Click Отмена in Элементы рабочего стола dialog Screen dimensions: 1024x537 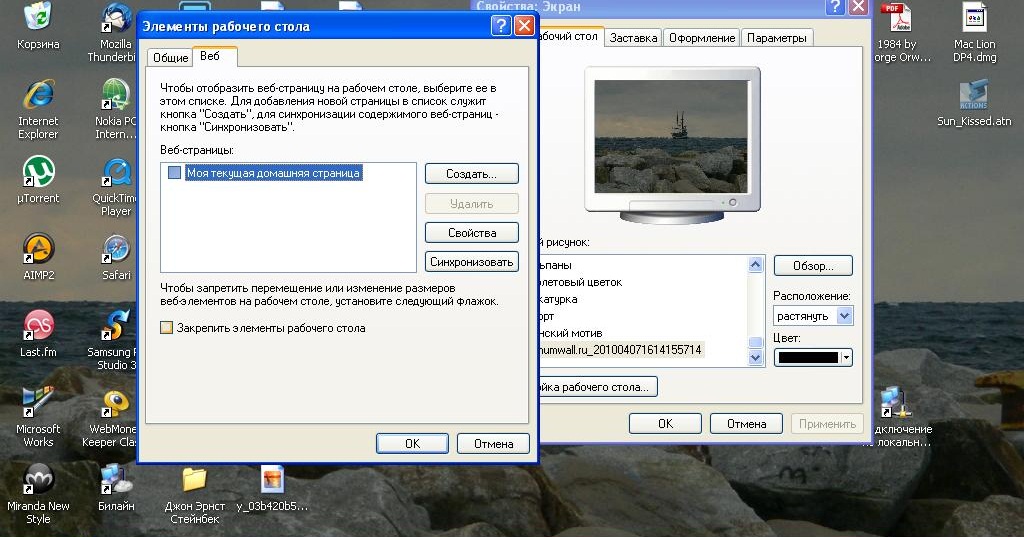pos(493,444)
